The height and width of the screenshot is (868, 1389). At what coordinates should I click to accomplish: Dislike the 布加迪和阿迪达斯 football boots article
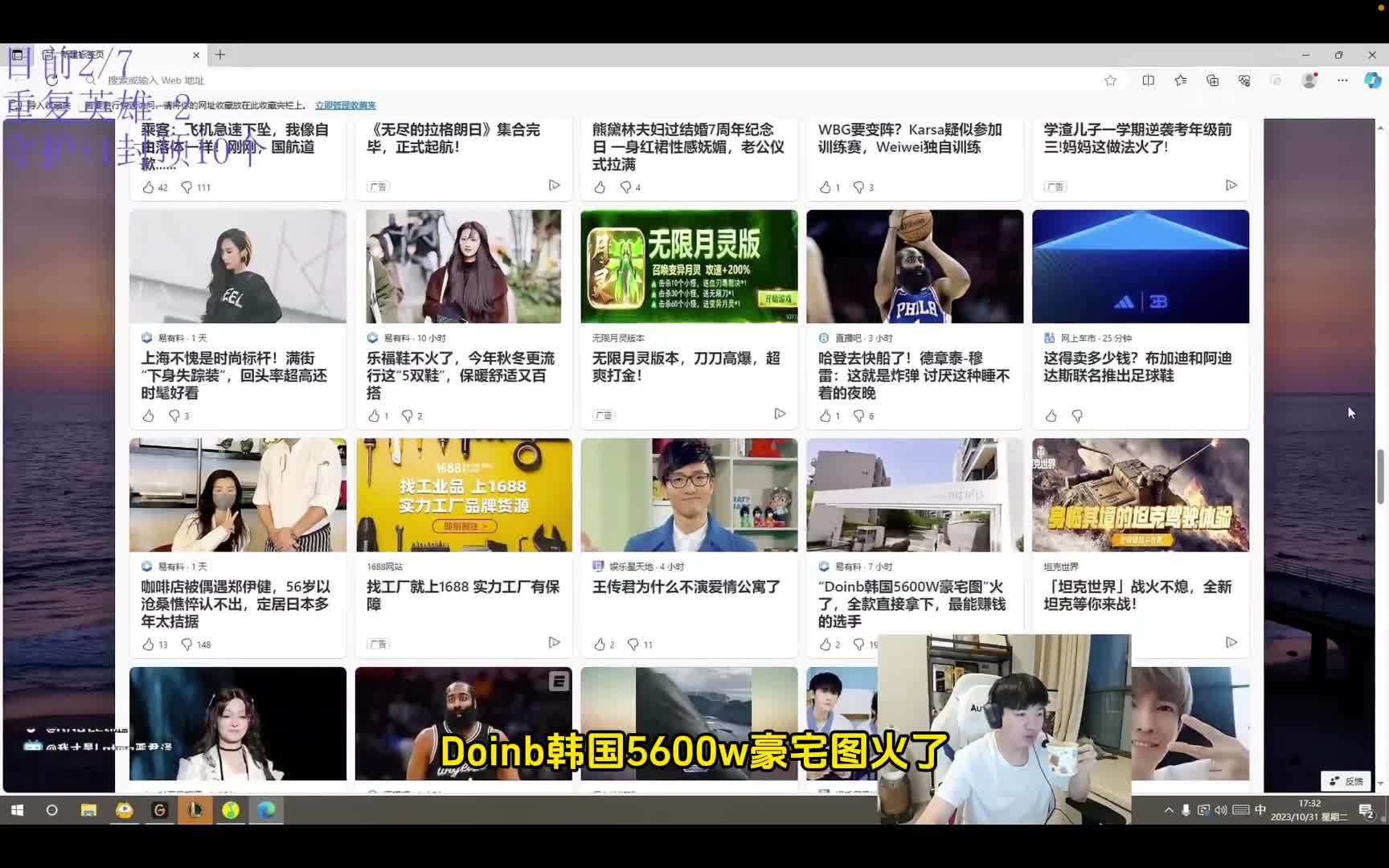[x=1077, y=416]
